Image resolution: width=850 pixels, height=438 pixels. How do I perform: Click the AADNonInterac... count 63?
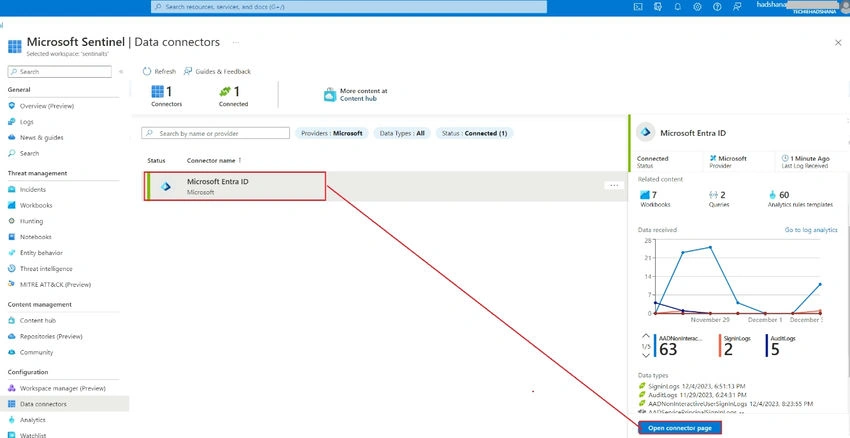click(x=680, y=345)
